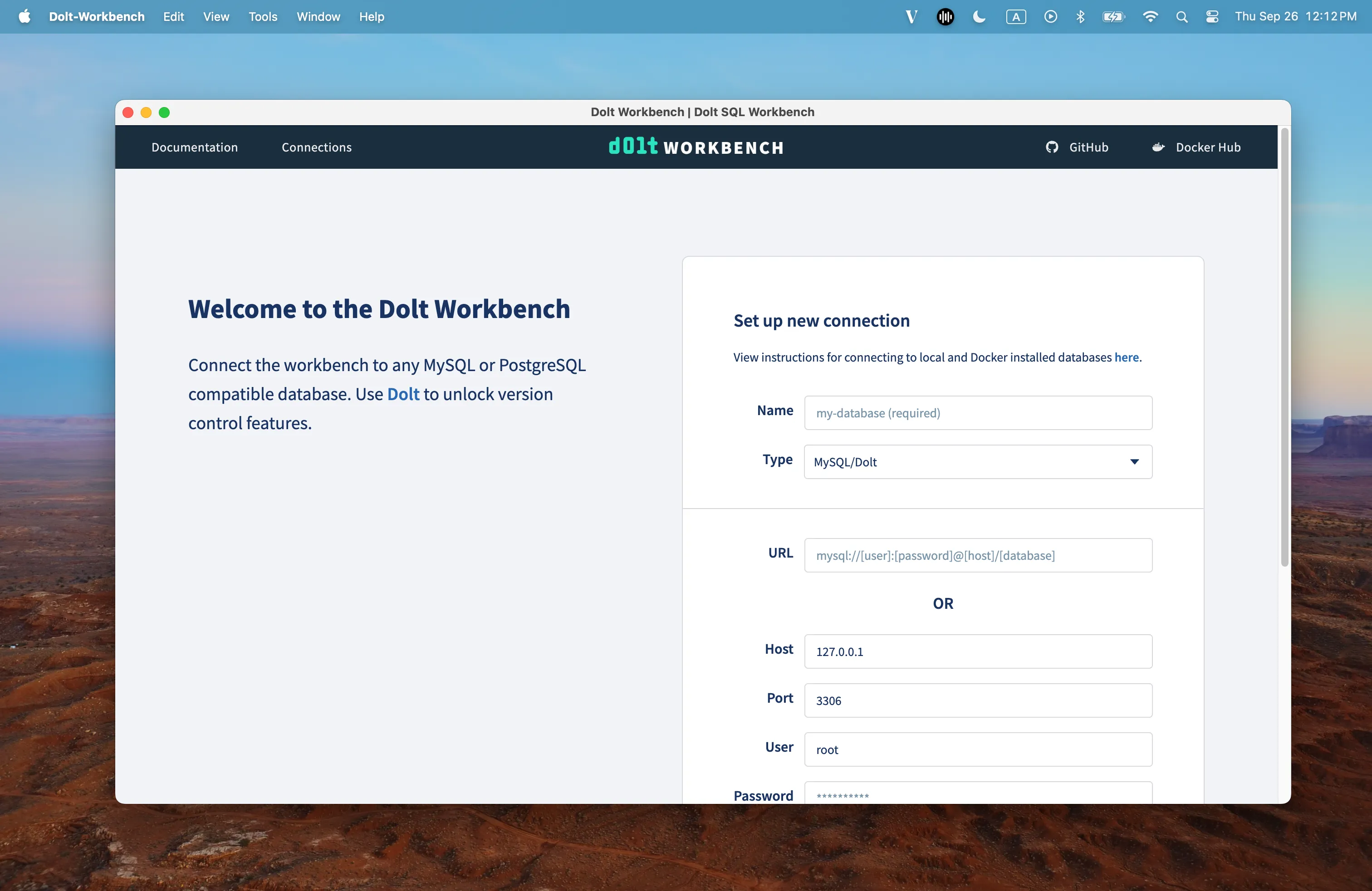The height and width of the screenshot is (891, 1372).
Task: Open the Bluetooth menu bar icon
Action: tap(1080, 17)
